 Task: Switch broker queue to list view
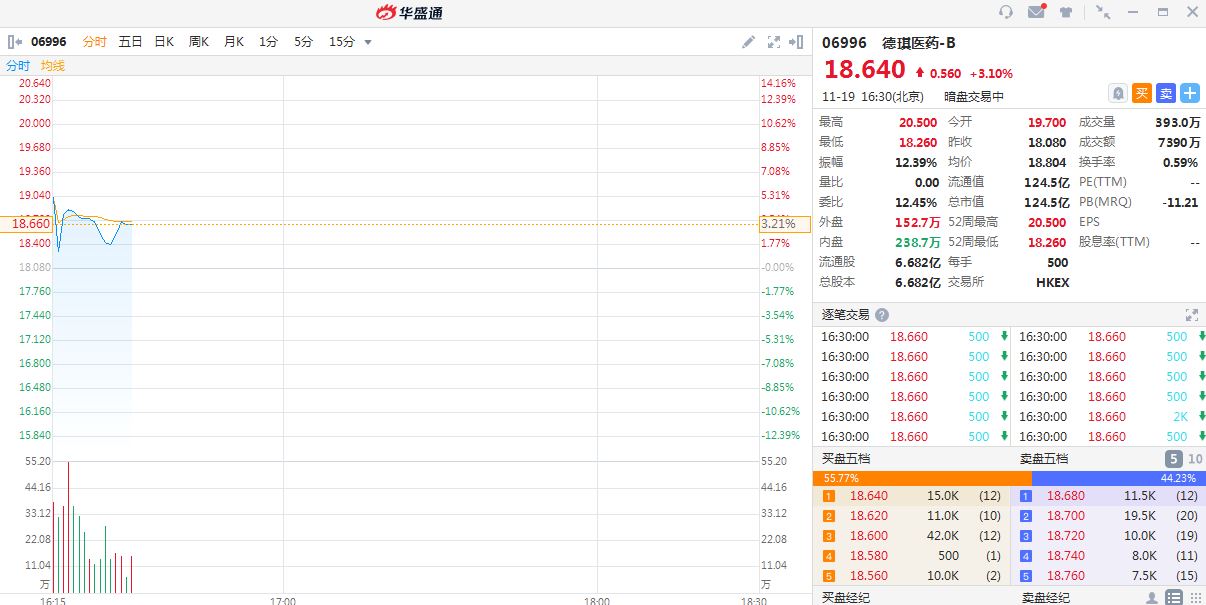click(x=1175, y=598)
